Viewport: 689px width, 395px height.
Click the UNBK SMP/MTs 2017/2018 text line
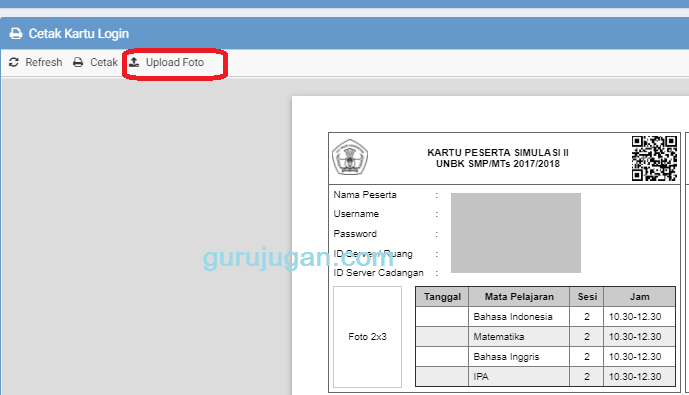498,164
